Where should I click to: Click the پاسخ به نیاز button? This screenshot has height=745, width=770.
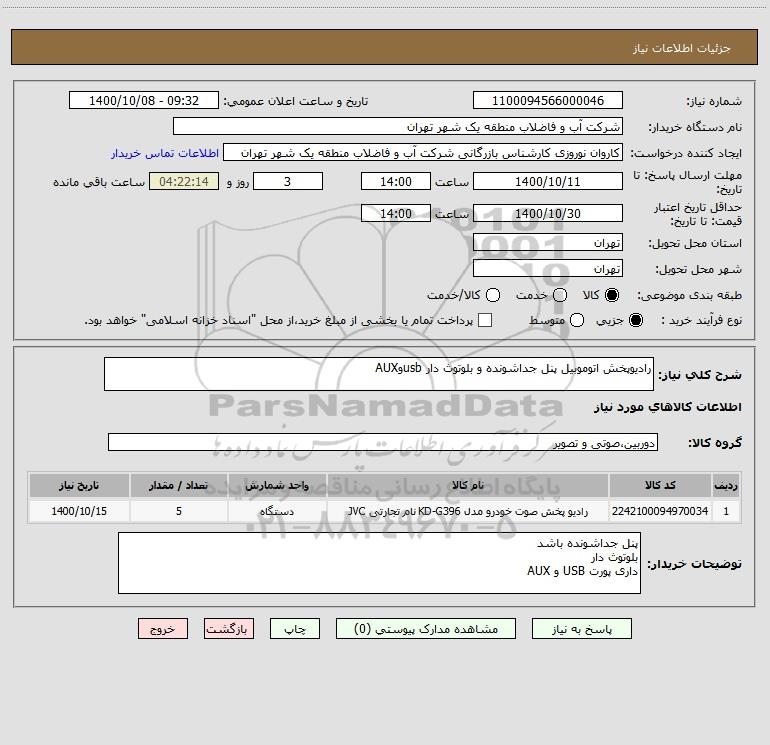pos(581,629)
